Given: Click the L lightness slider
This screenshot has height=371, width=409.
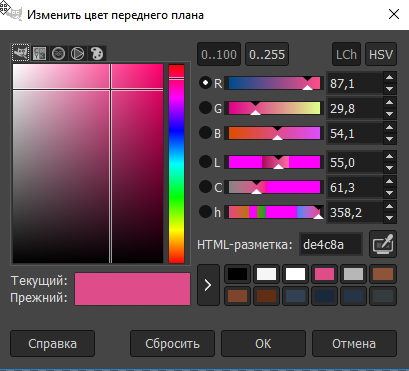Looking at the screenshot, I should click(274, 162).
